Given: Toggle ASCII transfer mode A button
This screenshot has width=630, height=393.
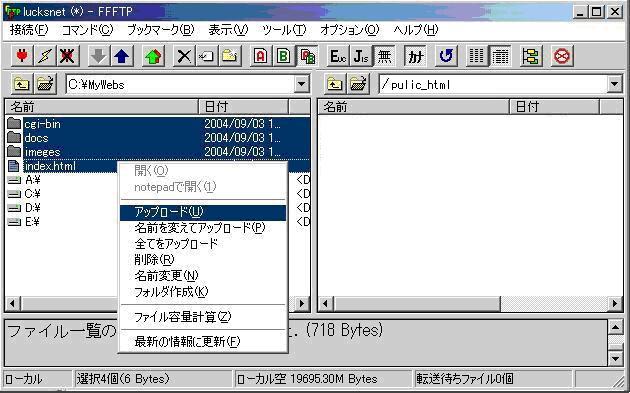Looking at the screenshot, I should 260,56.
